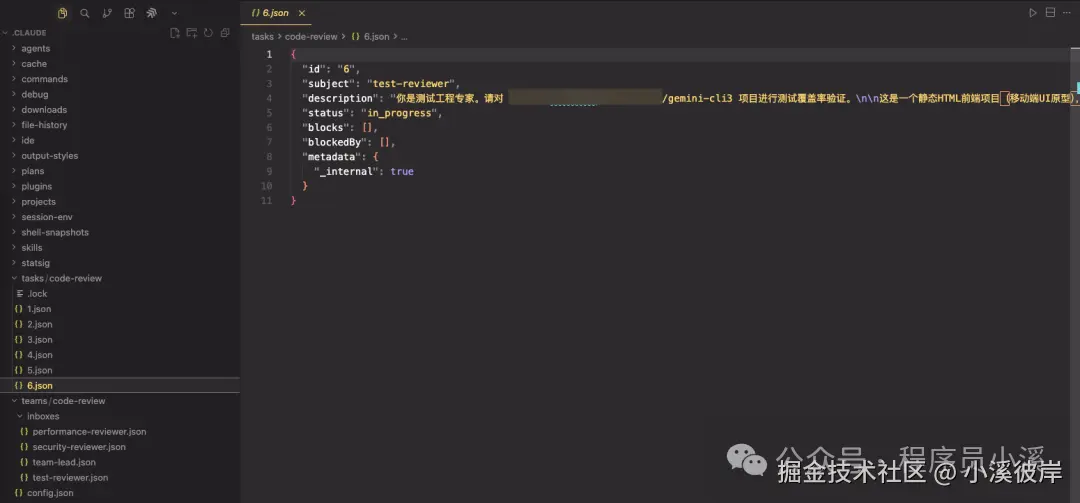Open the Extensions view icon

coord(129,13)
